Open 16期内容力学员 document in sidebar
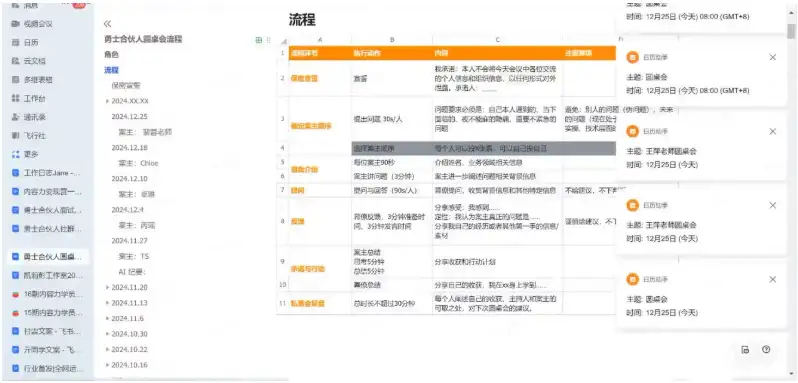The height and width of the screenshot is (383, 798). pos(47,294)
